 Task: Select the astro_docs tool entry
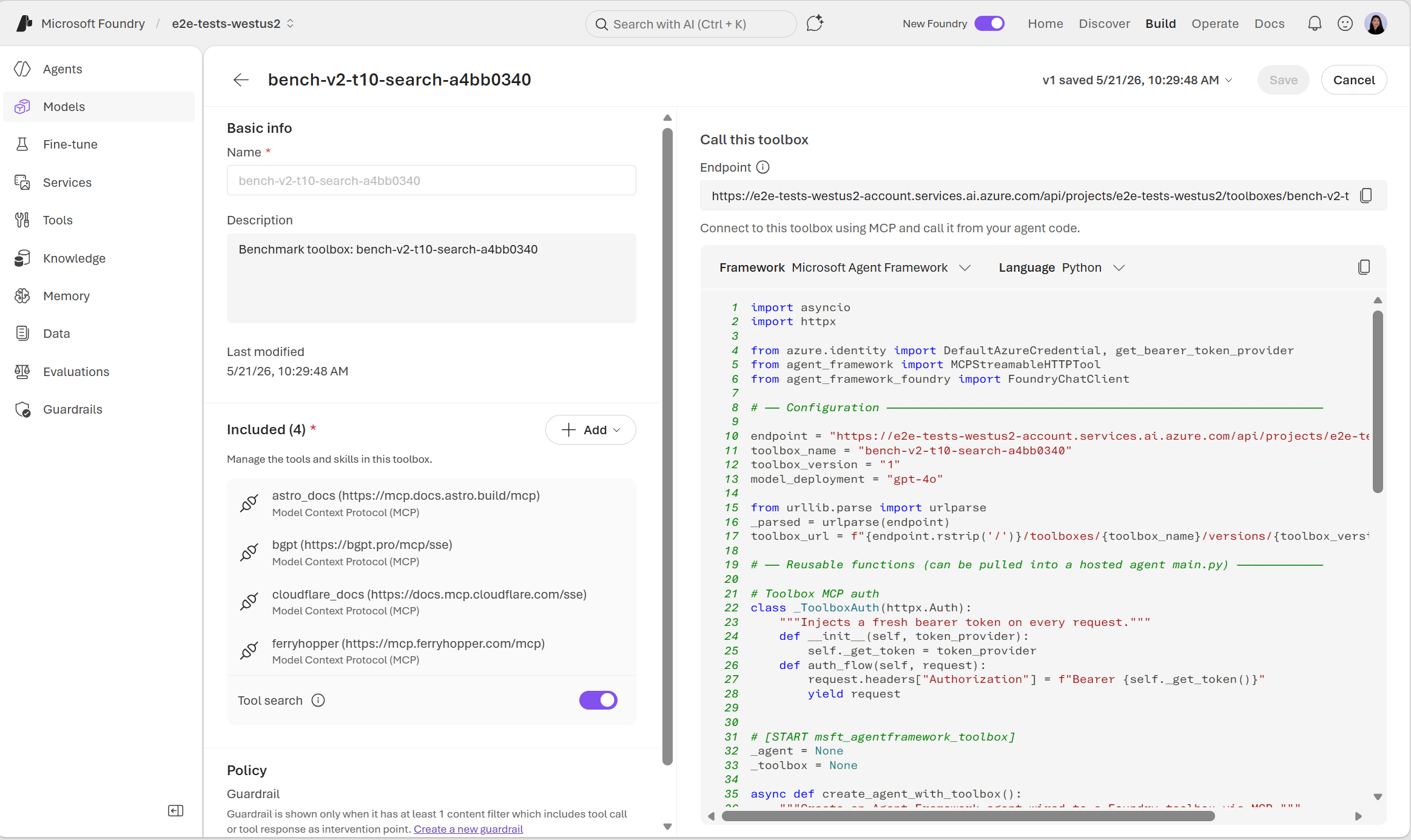431,503
